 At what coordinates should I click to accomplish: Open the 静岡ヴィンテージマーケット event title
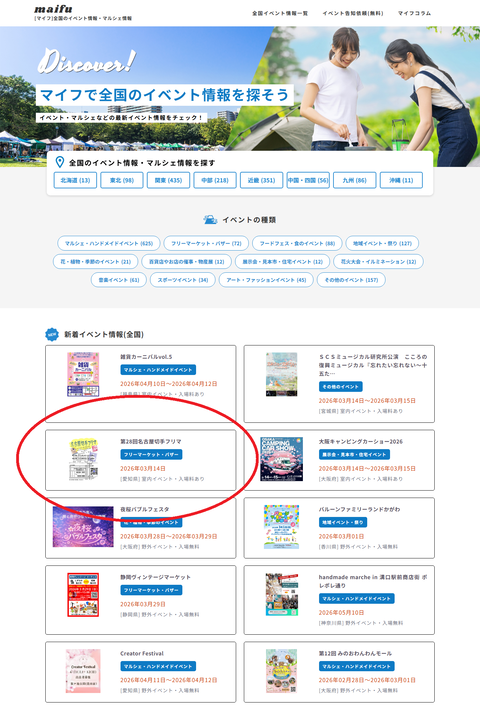[155, 577]
